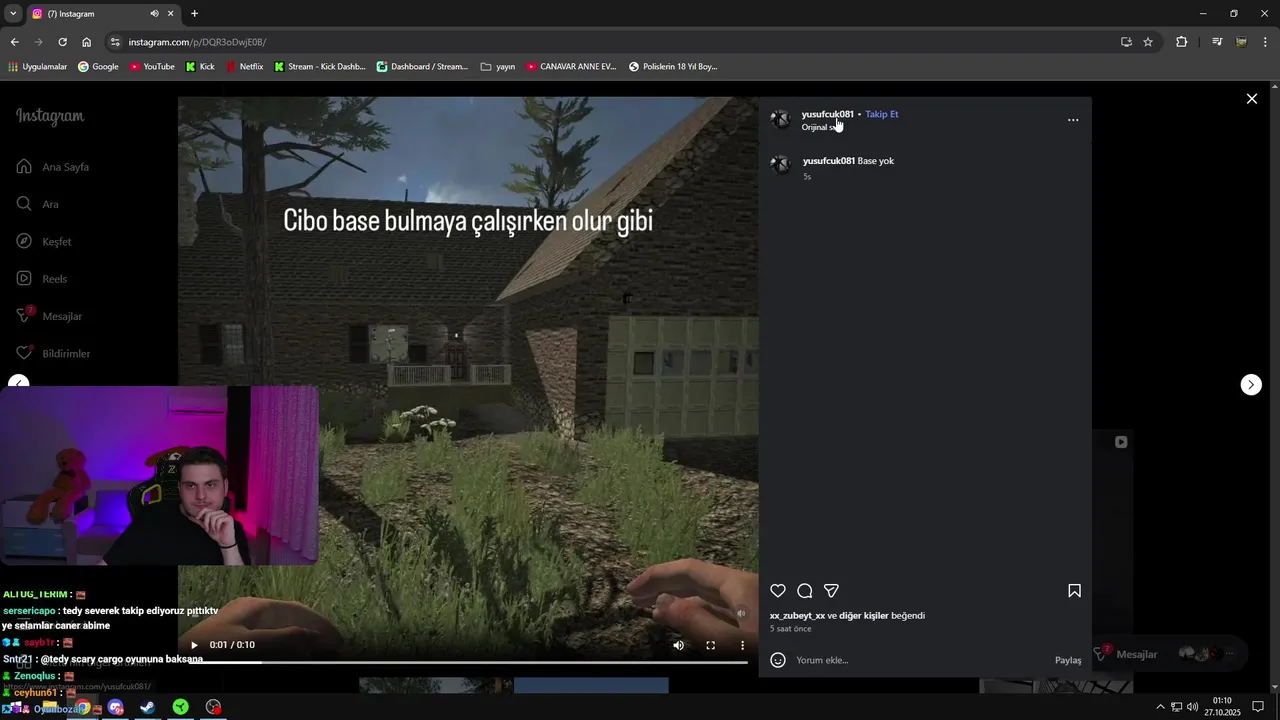View likes by diğer kişiler
The width and height of the screenshot is (1280, 720).
point(864,616)
